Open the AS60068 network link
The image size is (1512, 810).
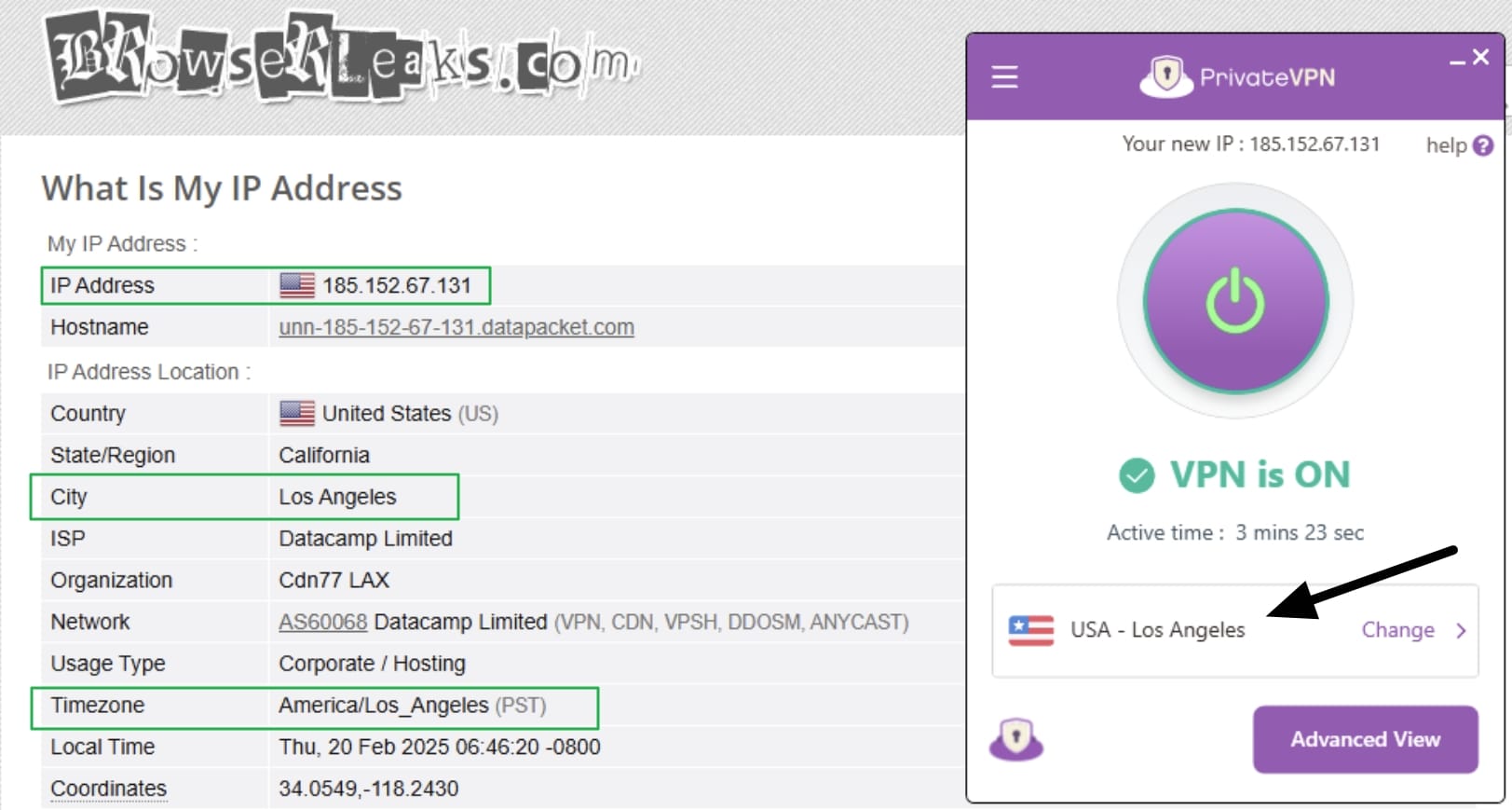click(323, 622)
